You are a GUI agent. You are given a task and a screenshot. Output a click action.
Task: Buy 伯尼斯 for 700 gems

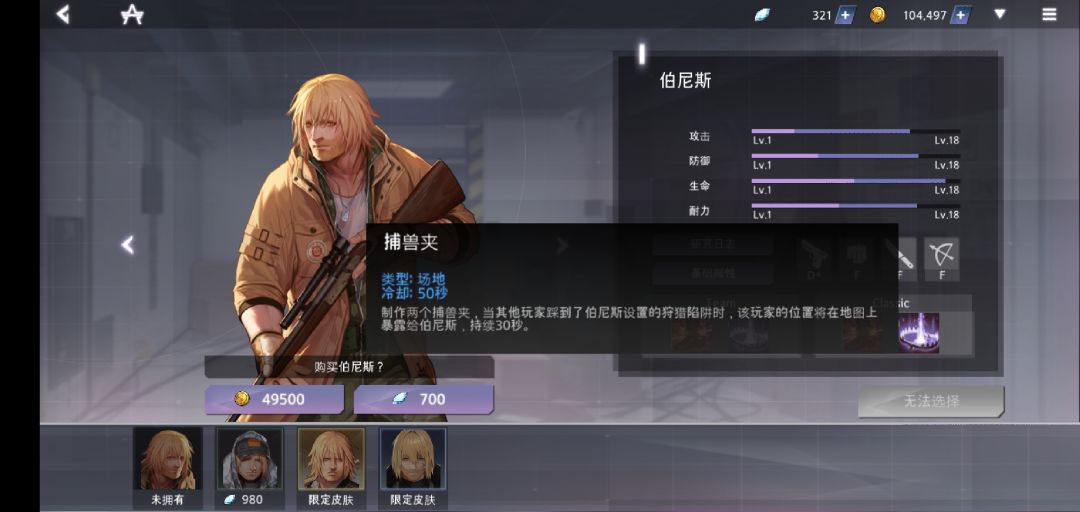click(424, 399)
